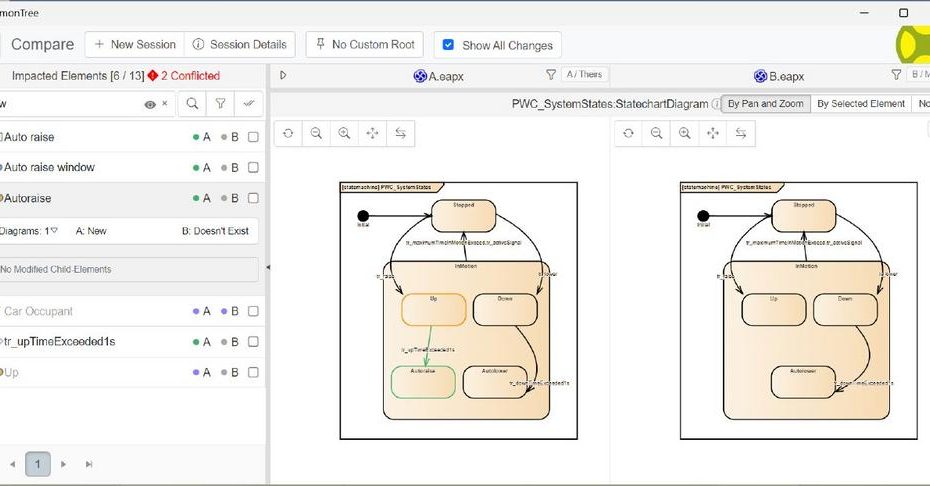The image size is (930, 486).
Task: Click the Autolower state in diagram A
Action: point(495,382)
